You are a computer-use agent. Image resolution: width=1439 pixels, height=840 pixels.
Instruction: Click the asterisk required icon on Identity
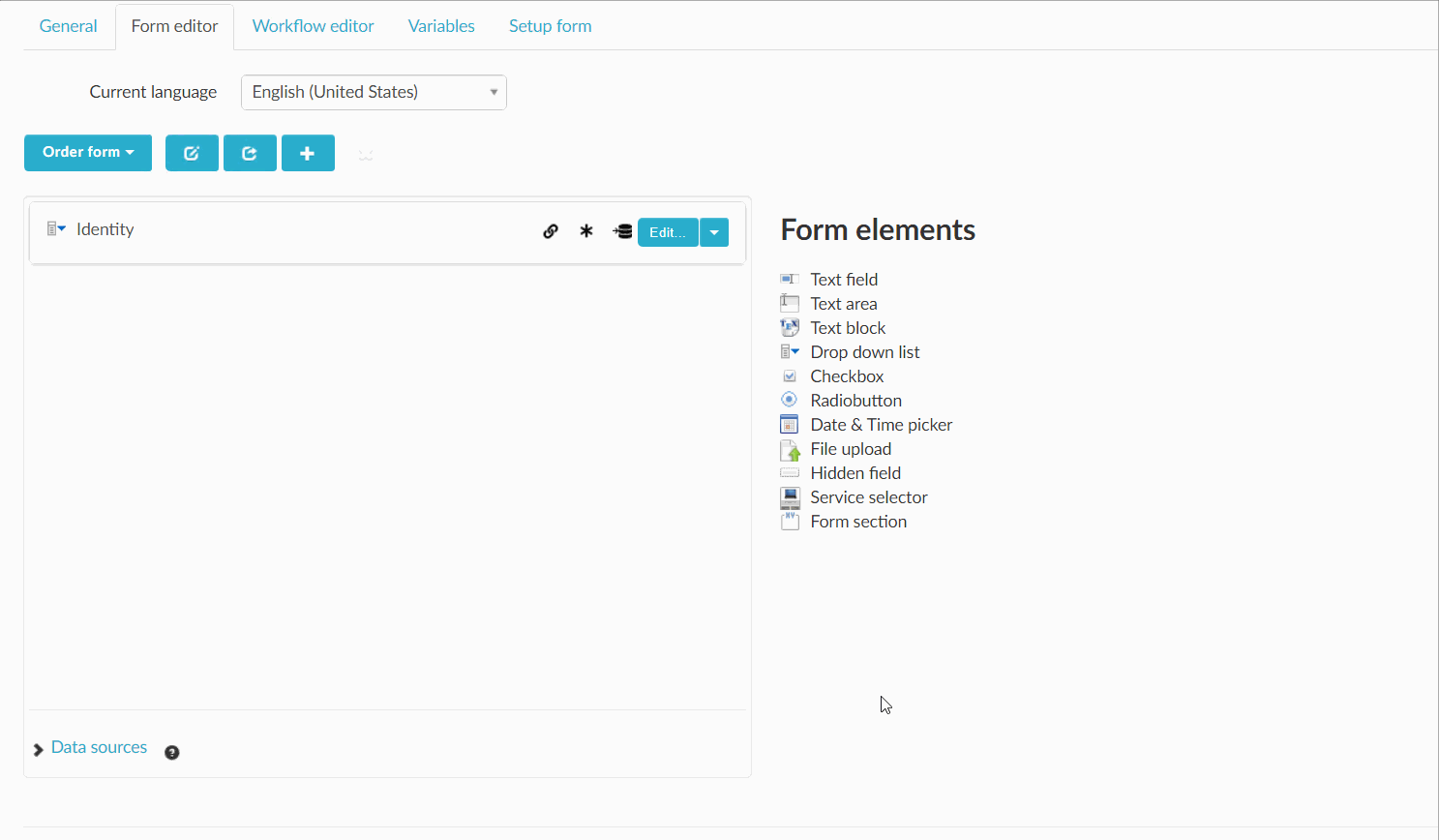[x=586, y=231]
